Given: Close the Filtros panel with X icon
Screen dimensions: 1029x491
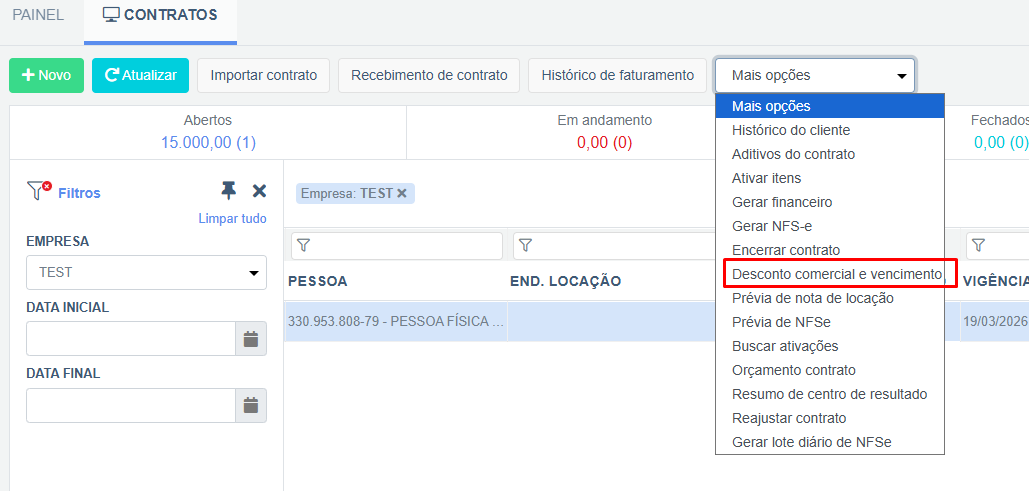Looking at the screenshot, I should click(259, 191).
